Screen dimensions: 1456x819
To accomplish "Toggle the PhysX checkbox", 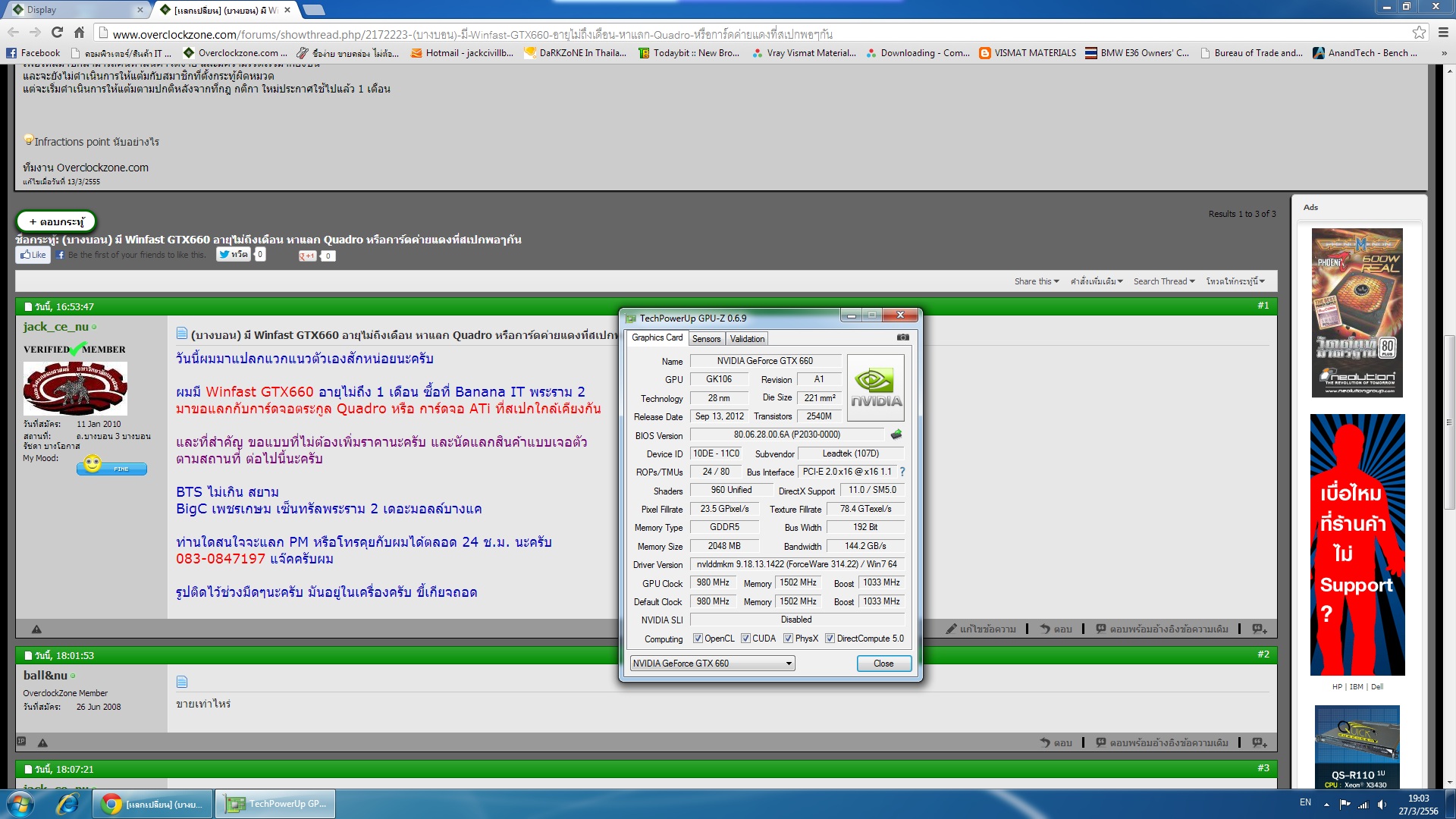I will 788,639.
